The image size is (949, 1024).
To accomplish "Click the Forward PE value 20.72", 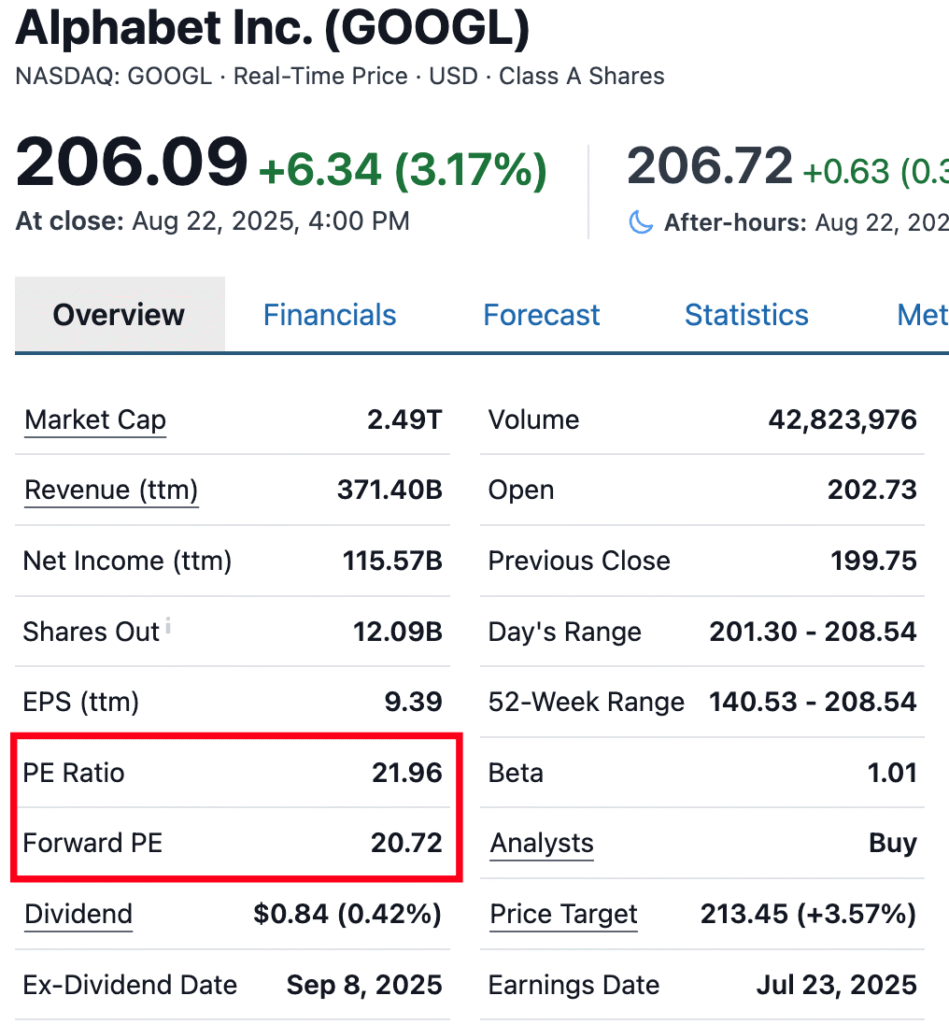I will pos(406,843).
